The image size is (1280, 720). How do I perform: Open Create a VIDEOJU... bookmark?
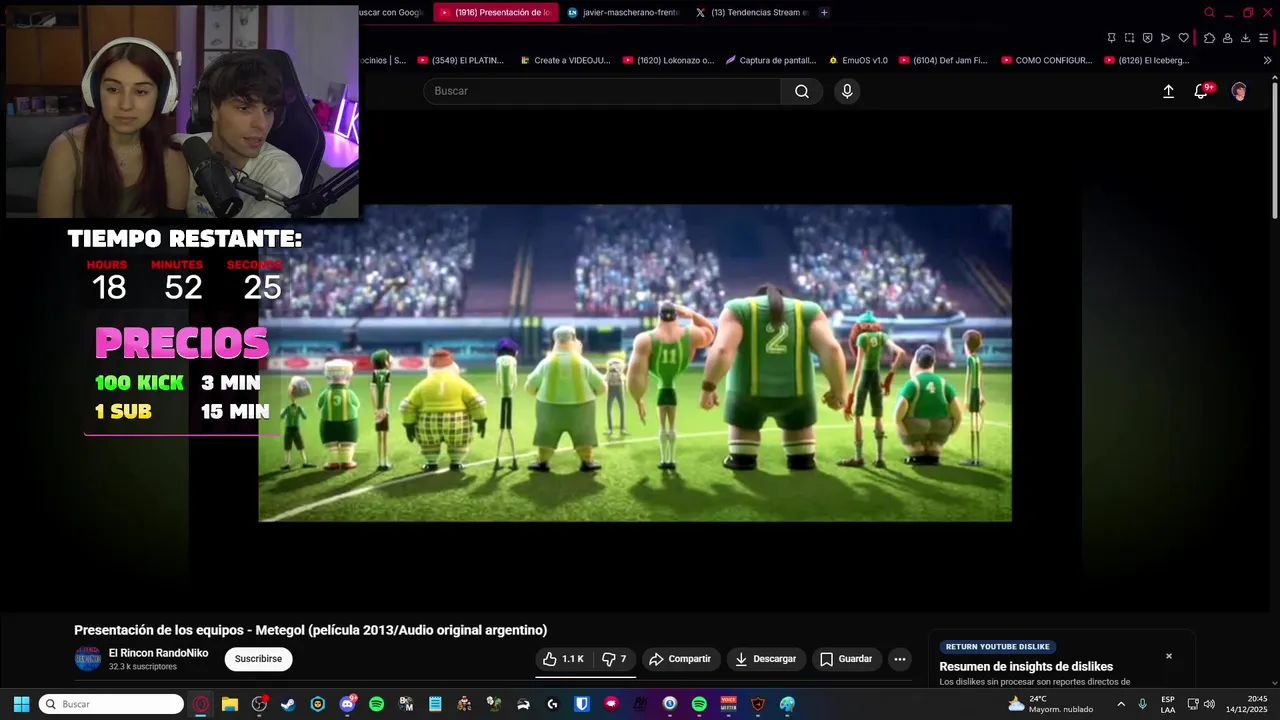tap(565, 60)
